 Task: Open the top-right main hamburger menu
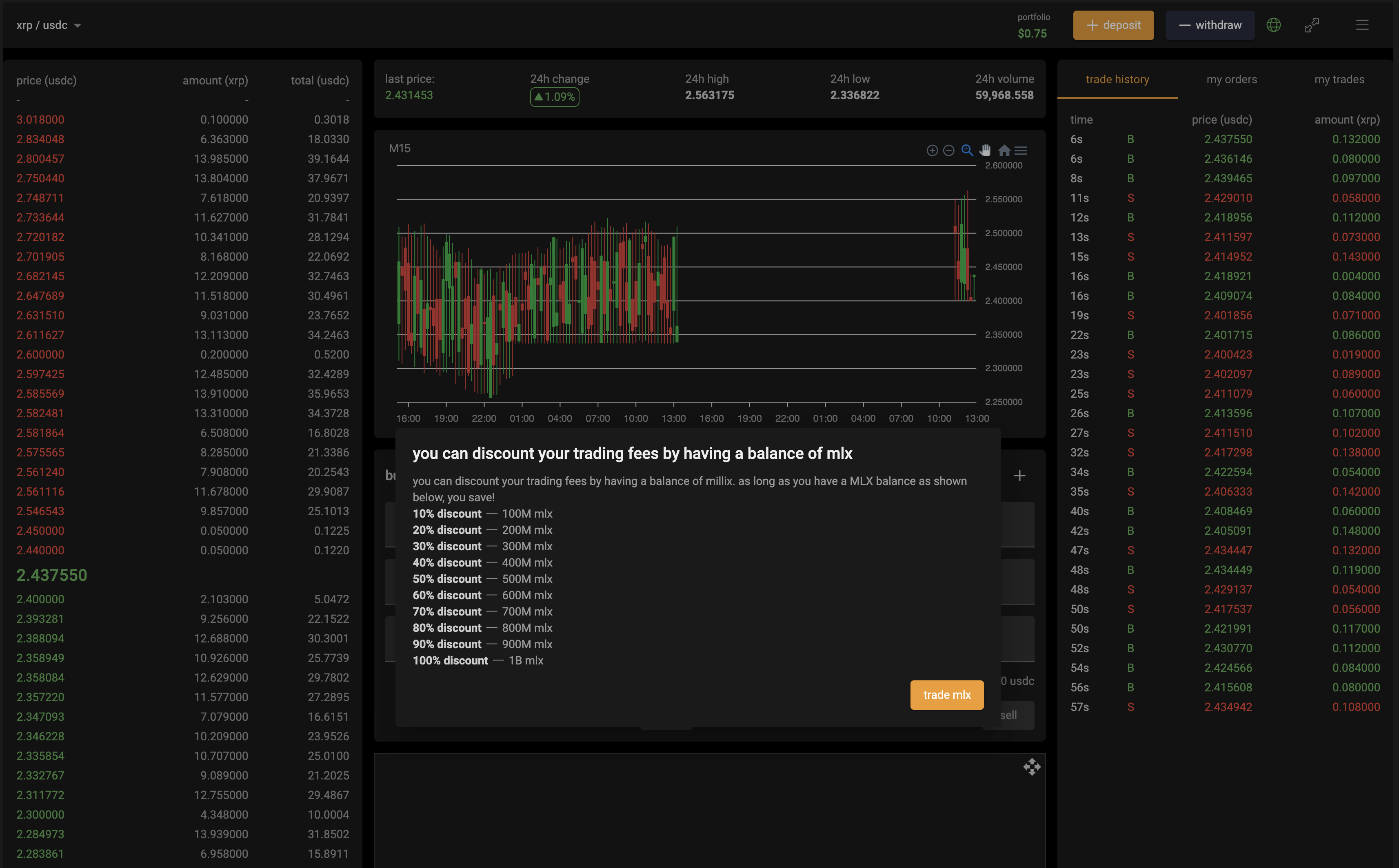[1362, 25]
